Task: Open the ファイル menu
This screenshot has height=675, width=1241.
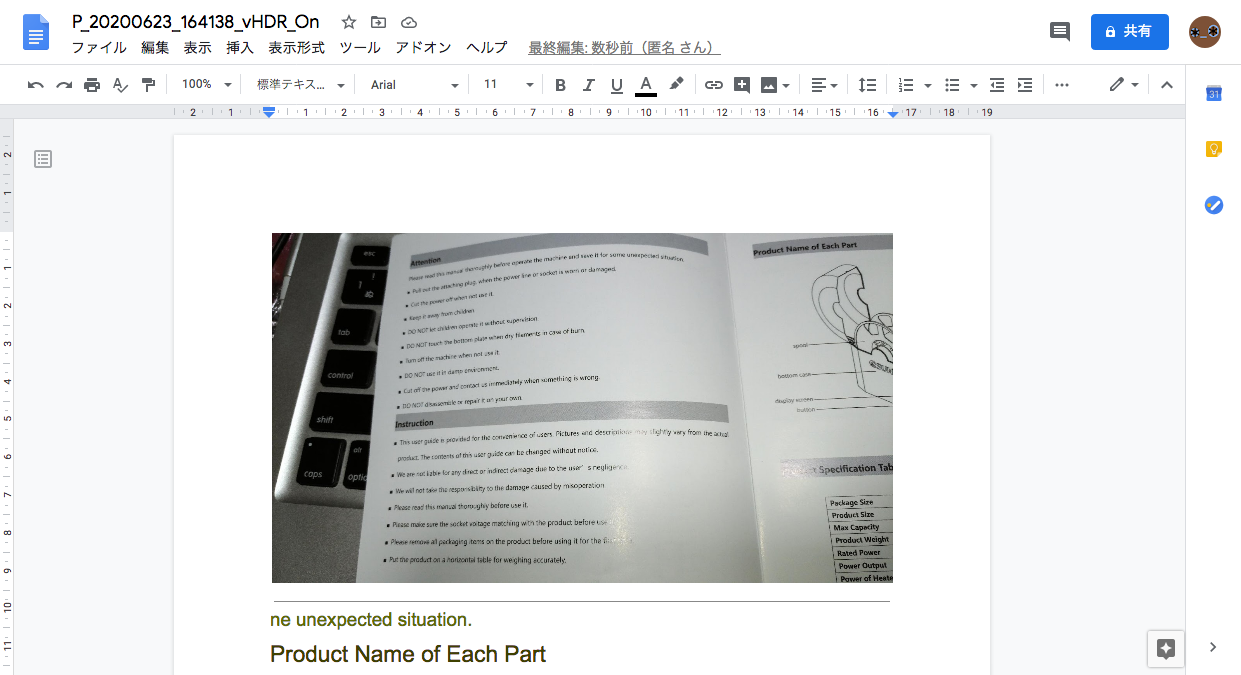Action: point(99,47)
